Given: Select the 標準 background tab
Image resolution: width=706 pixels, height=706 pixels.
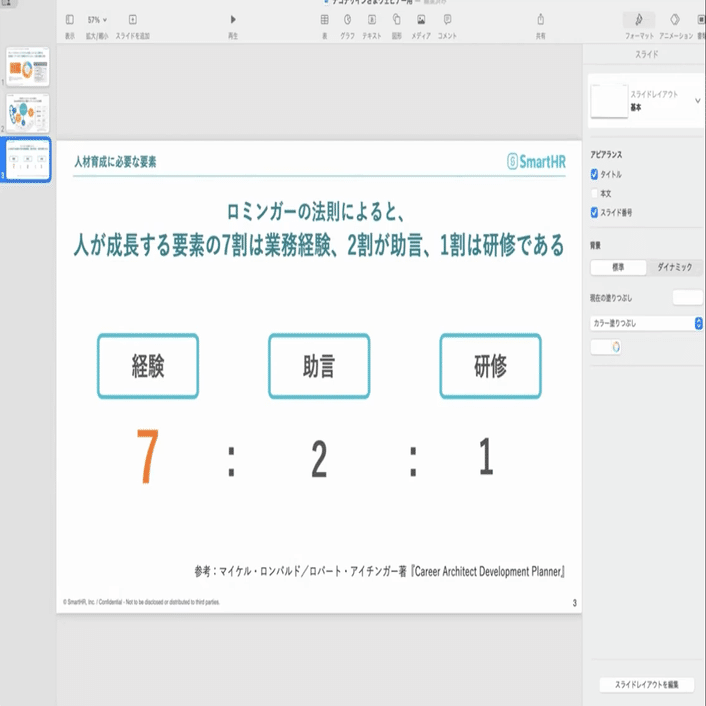Looking at the screenshot, I should [x=618, y=267].
